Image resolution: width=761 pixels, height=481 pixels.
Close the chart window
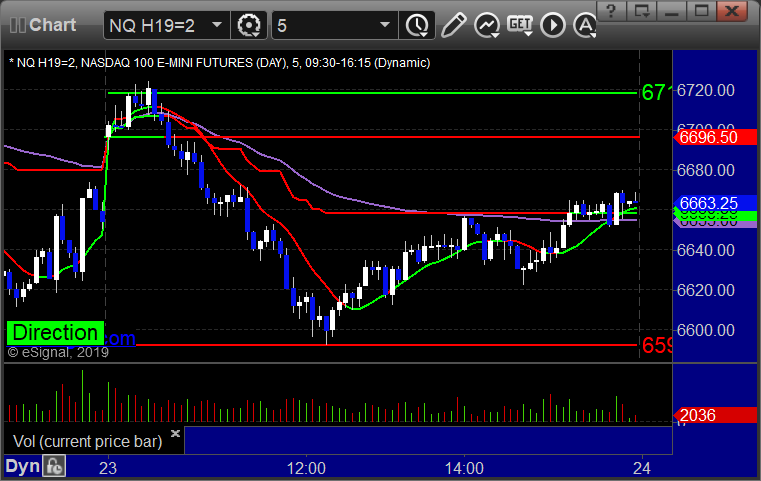tap(732, 11)
